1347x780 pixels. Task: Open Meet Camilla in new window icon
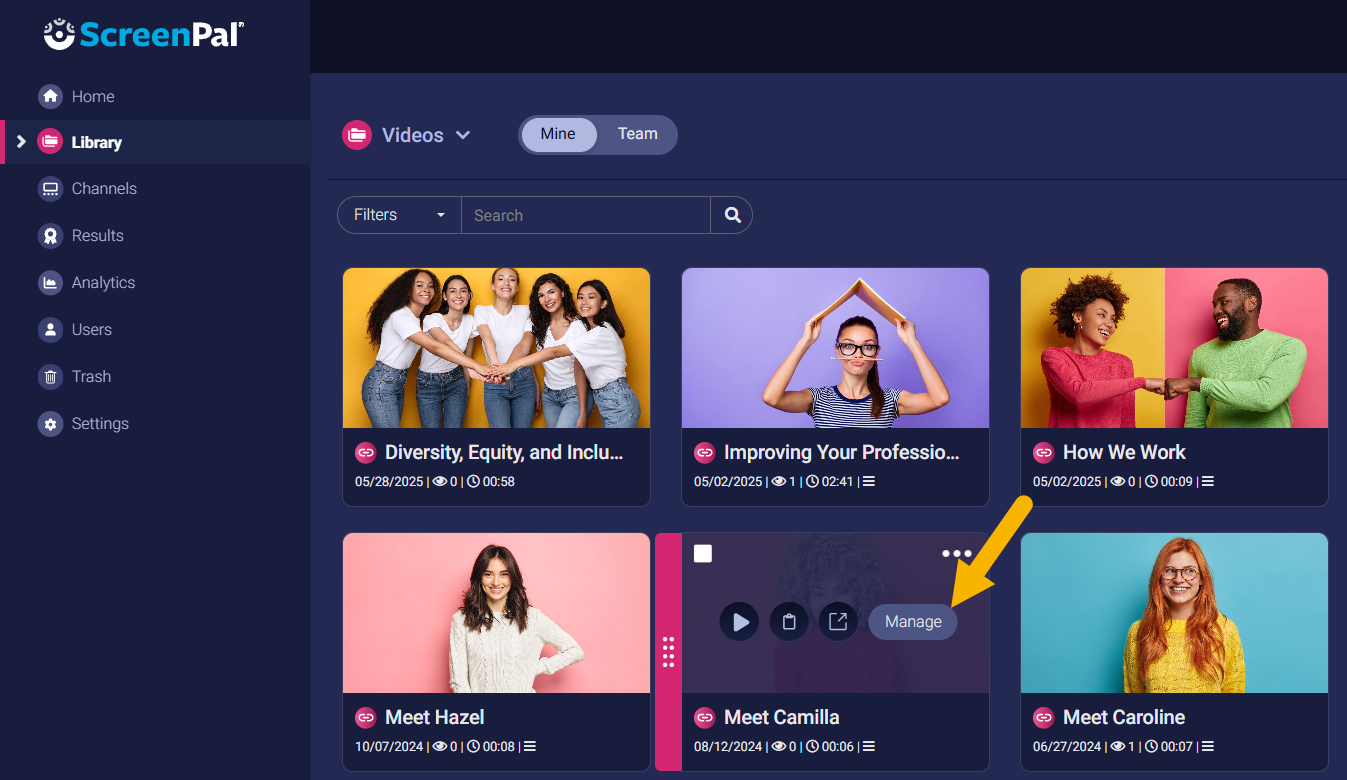point(838,622)
